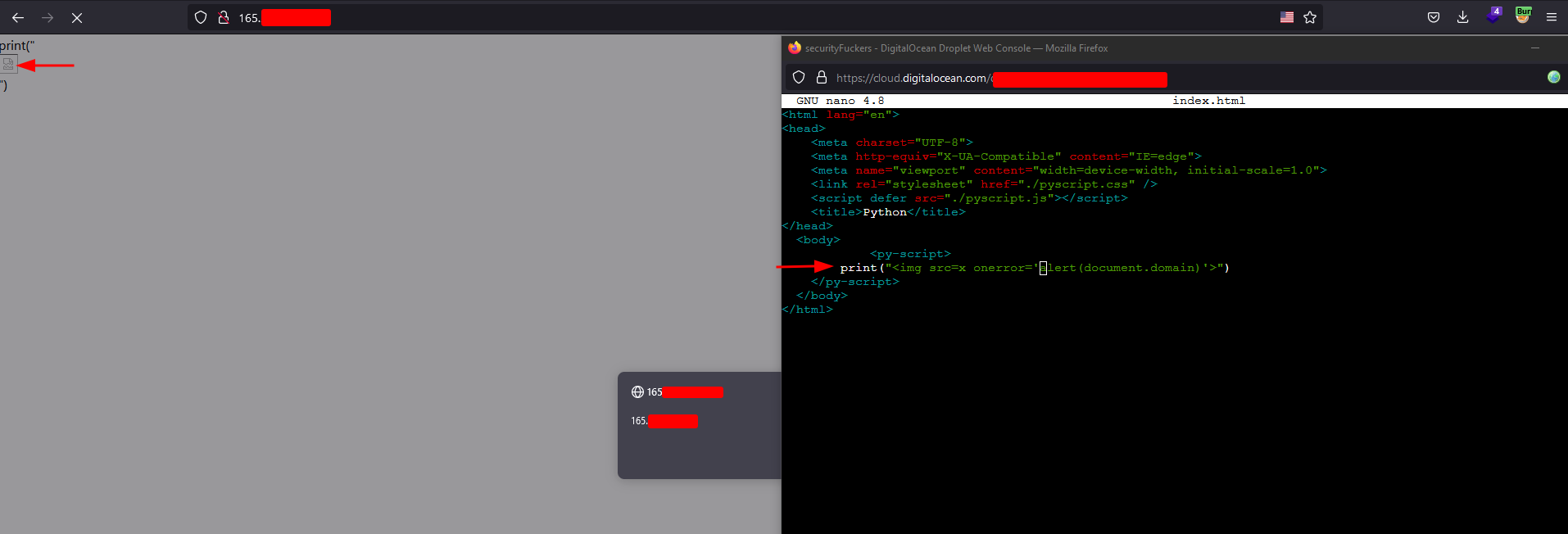Click the main address bar URL field
1568x534 pixels.
[x=737, y=17]
